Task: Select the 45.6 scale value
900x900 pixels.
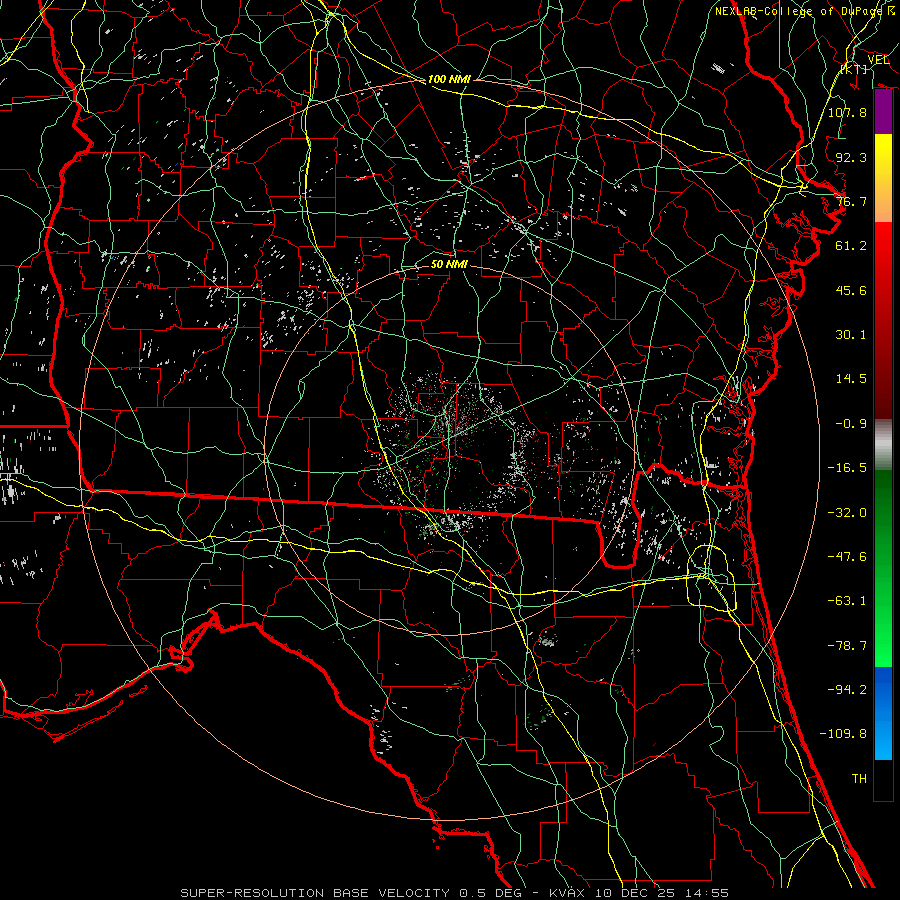Action: (x=851, y=290)
